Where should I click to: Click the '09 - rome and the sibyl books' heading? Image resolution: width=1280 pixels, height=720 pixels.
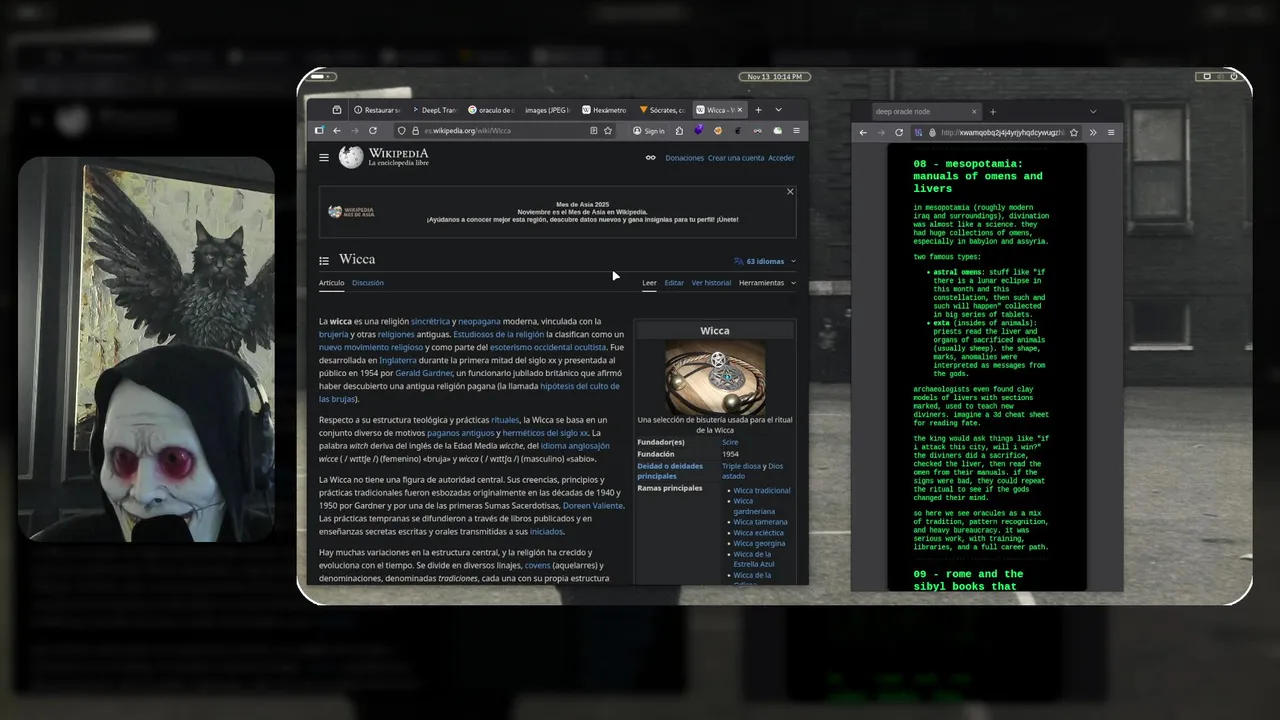coord(968,580)
